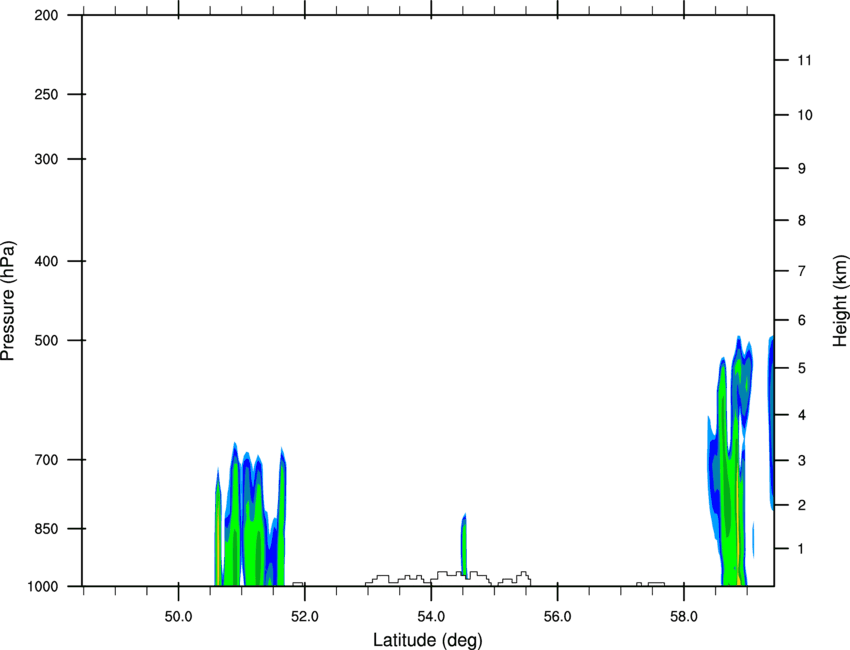Image resolution: width=850 pixels, height=650 pixels.
Task: Click the 56.0 latitude tick label
Action: tap(558, 617)
